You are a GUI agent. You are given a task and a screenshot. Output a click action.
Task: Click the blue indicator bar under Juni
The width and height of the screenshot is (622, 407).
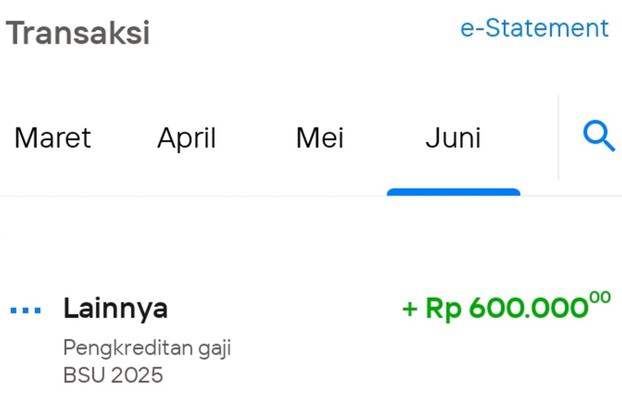click(453, 191)
